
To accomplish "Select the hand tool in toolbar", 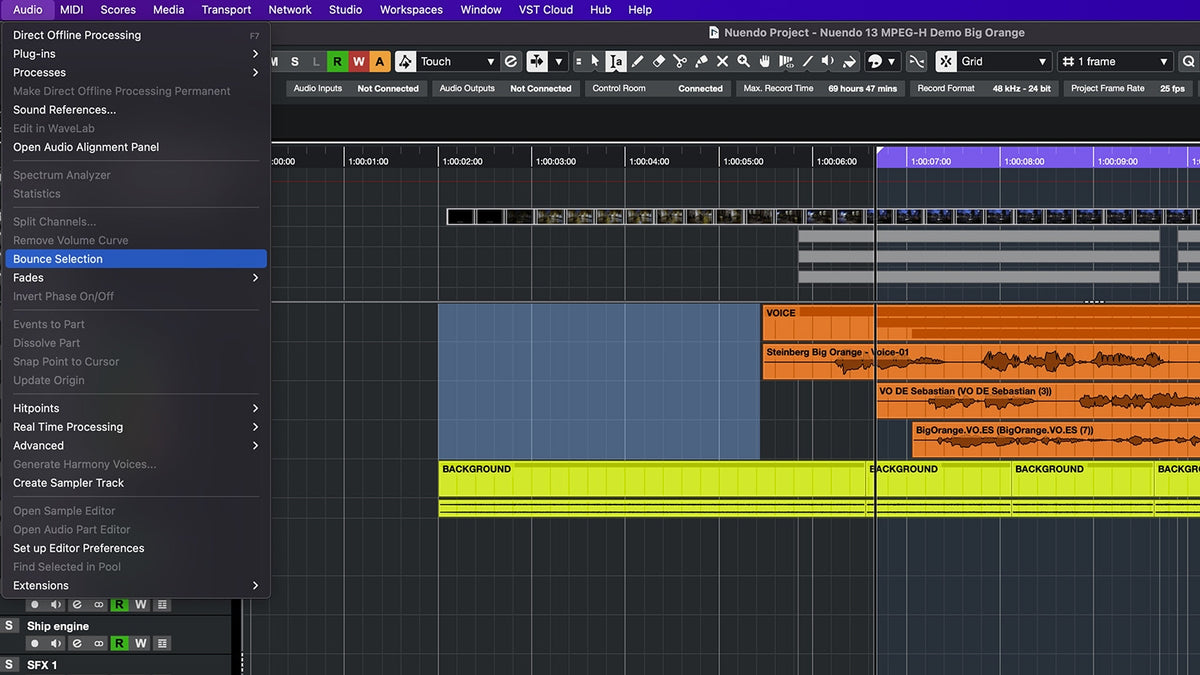I will pyautogui.click(x=764, y=61).
